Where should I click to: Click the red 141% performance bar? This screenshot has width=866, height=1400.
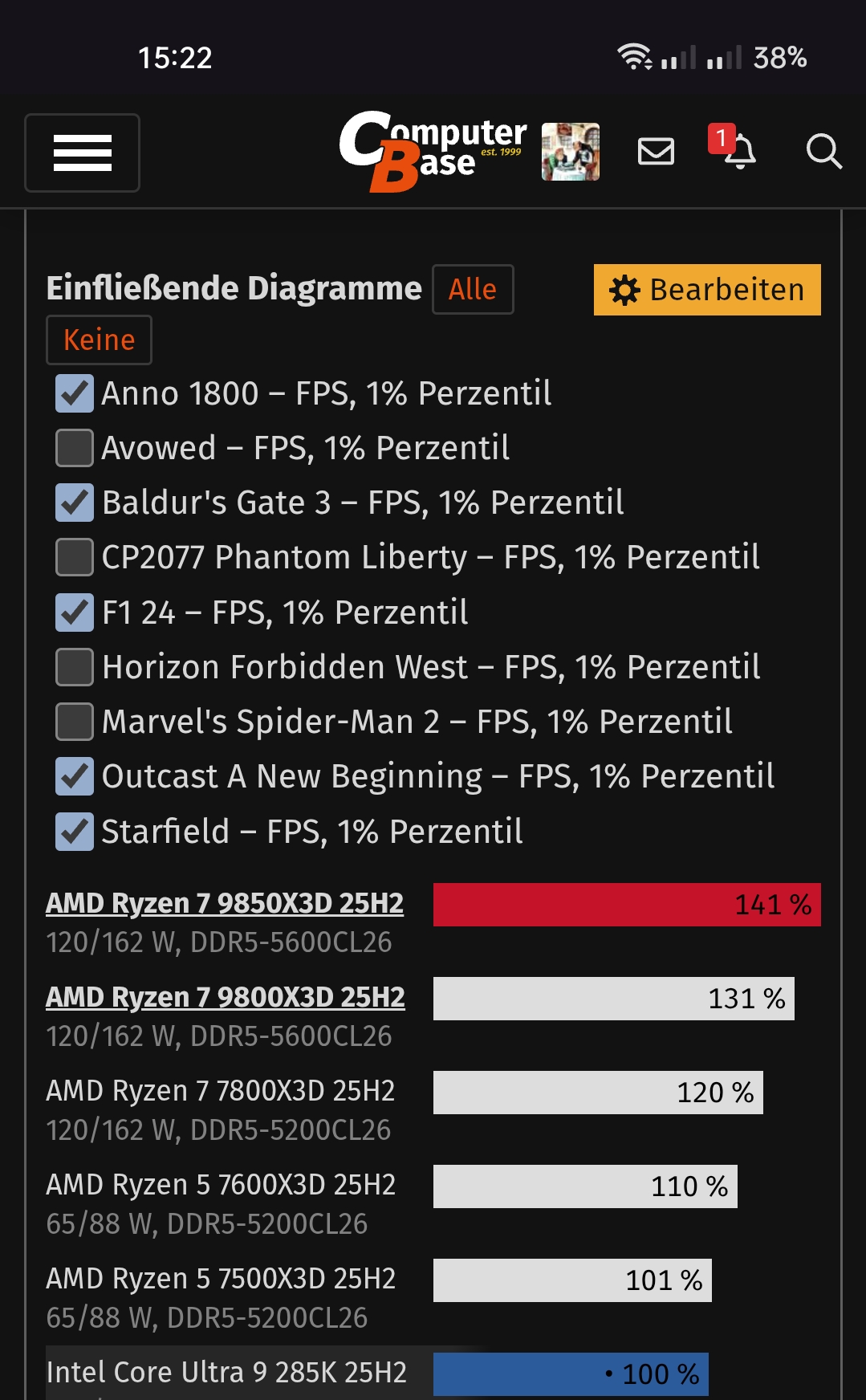coord(626,905)
